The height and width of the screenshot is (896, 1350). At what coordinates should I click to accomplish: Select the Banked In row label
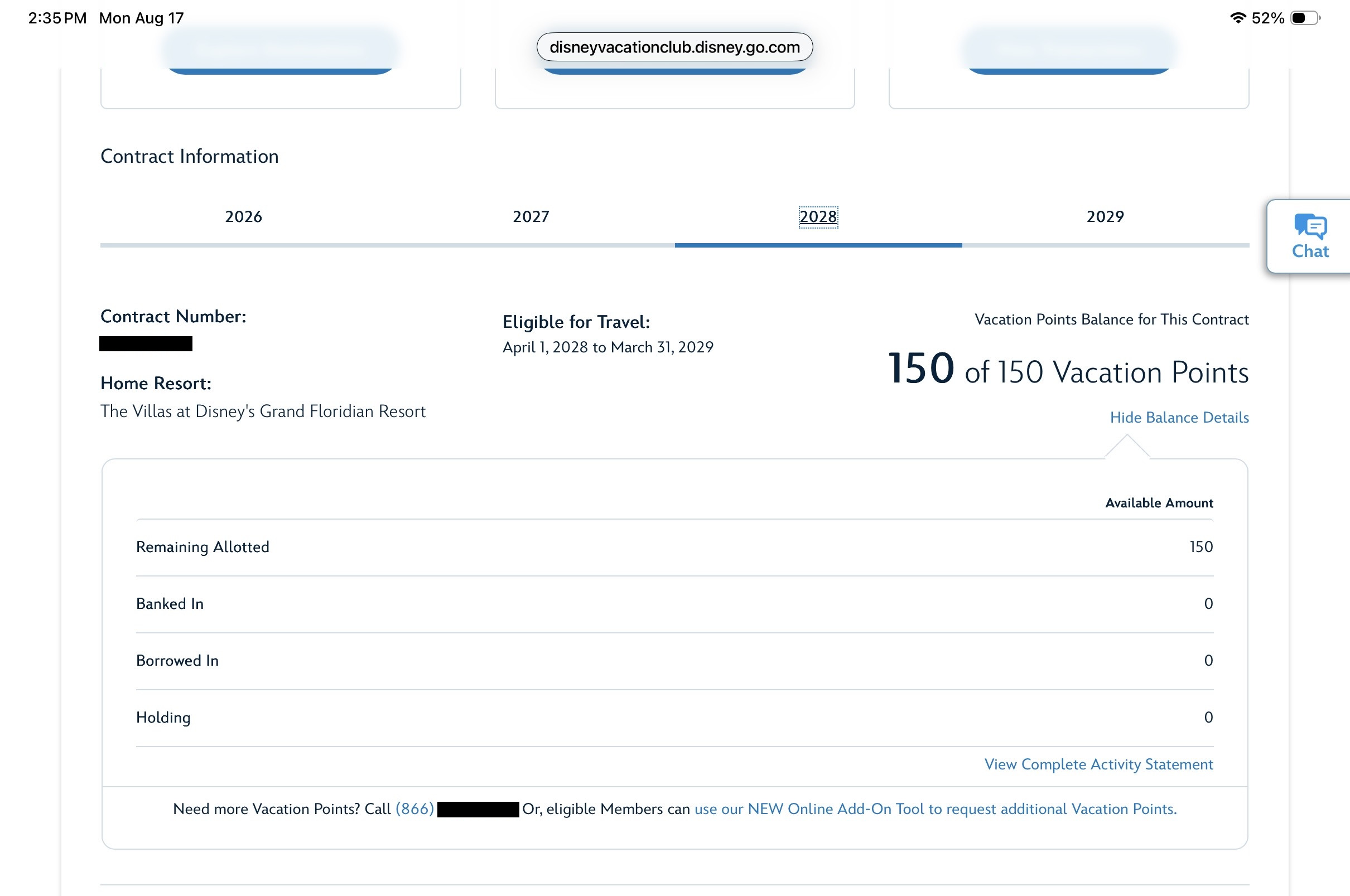170,604
